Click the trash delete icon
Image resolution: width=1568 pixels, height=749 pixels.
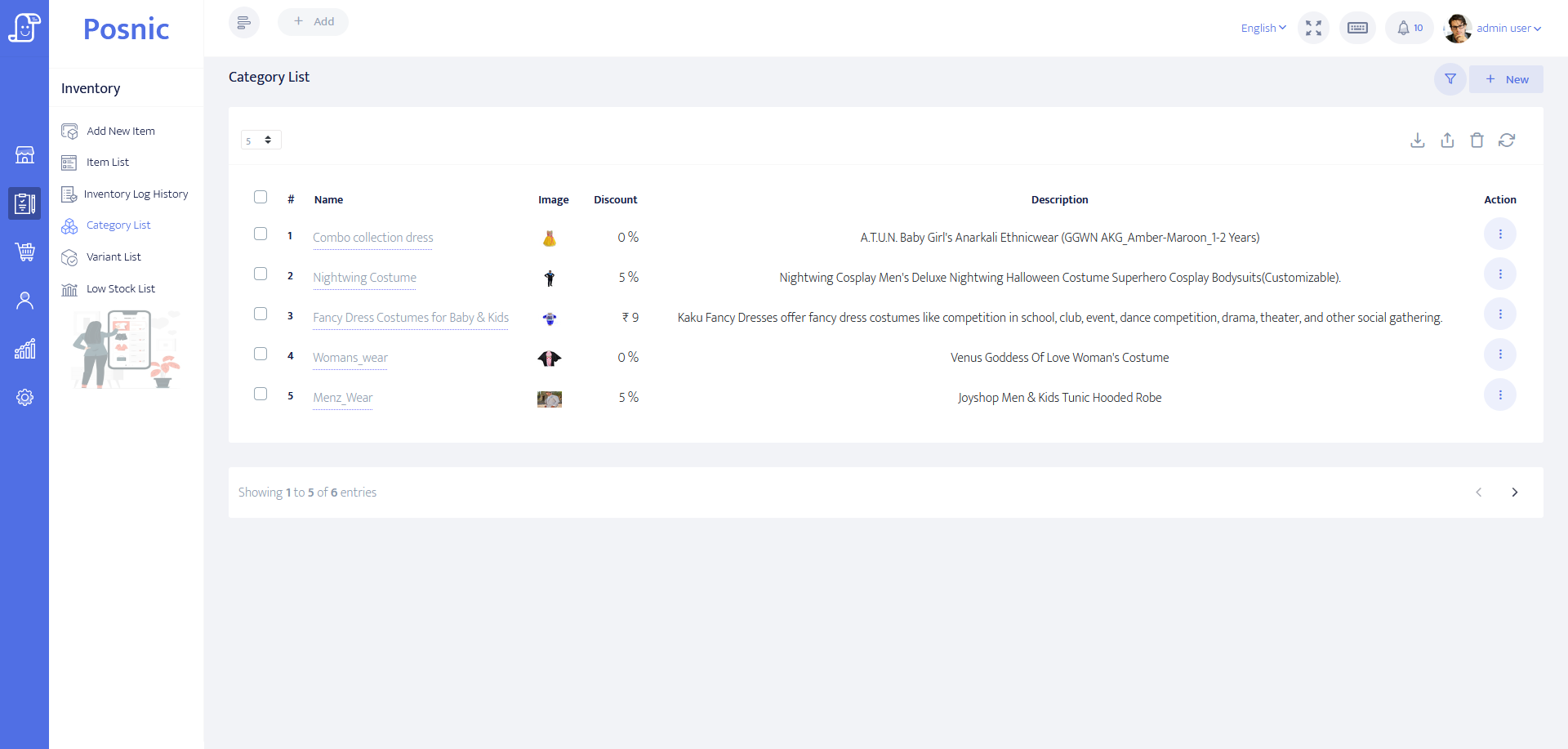point(1477,140)
